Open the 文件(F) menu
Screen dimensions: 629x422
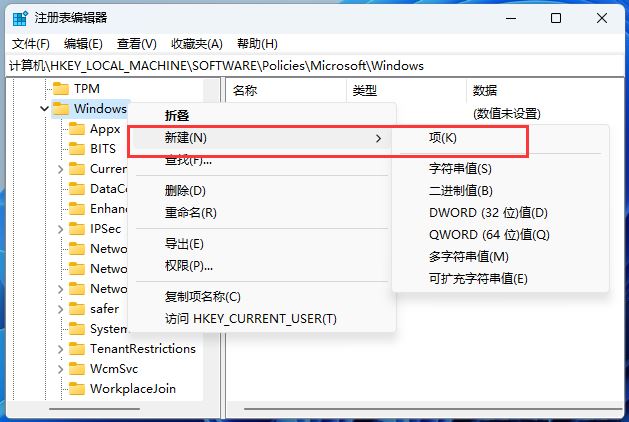tap(30, 44)
